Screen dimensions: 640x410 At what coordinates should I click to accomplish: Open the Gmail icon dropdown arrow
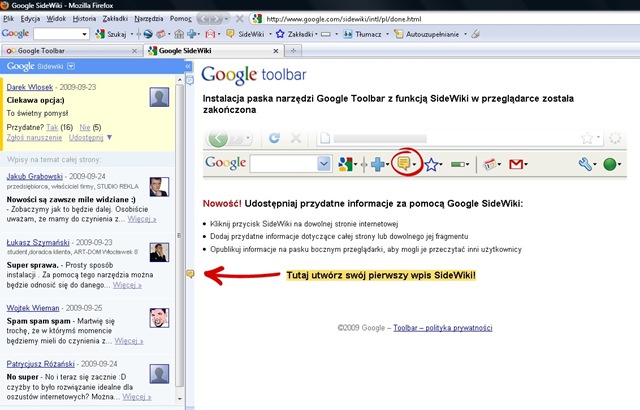tap(219, 34)
